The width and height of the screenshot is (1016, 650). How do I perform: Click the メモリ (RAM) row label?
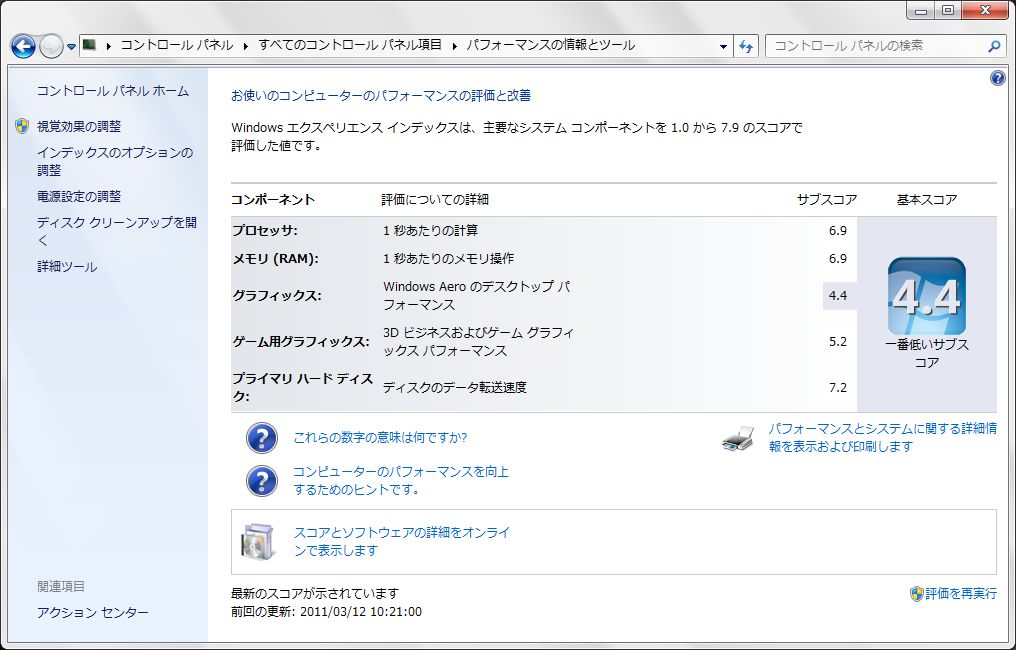(275, 259)
